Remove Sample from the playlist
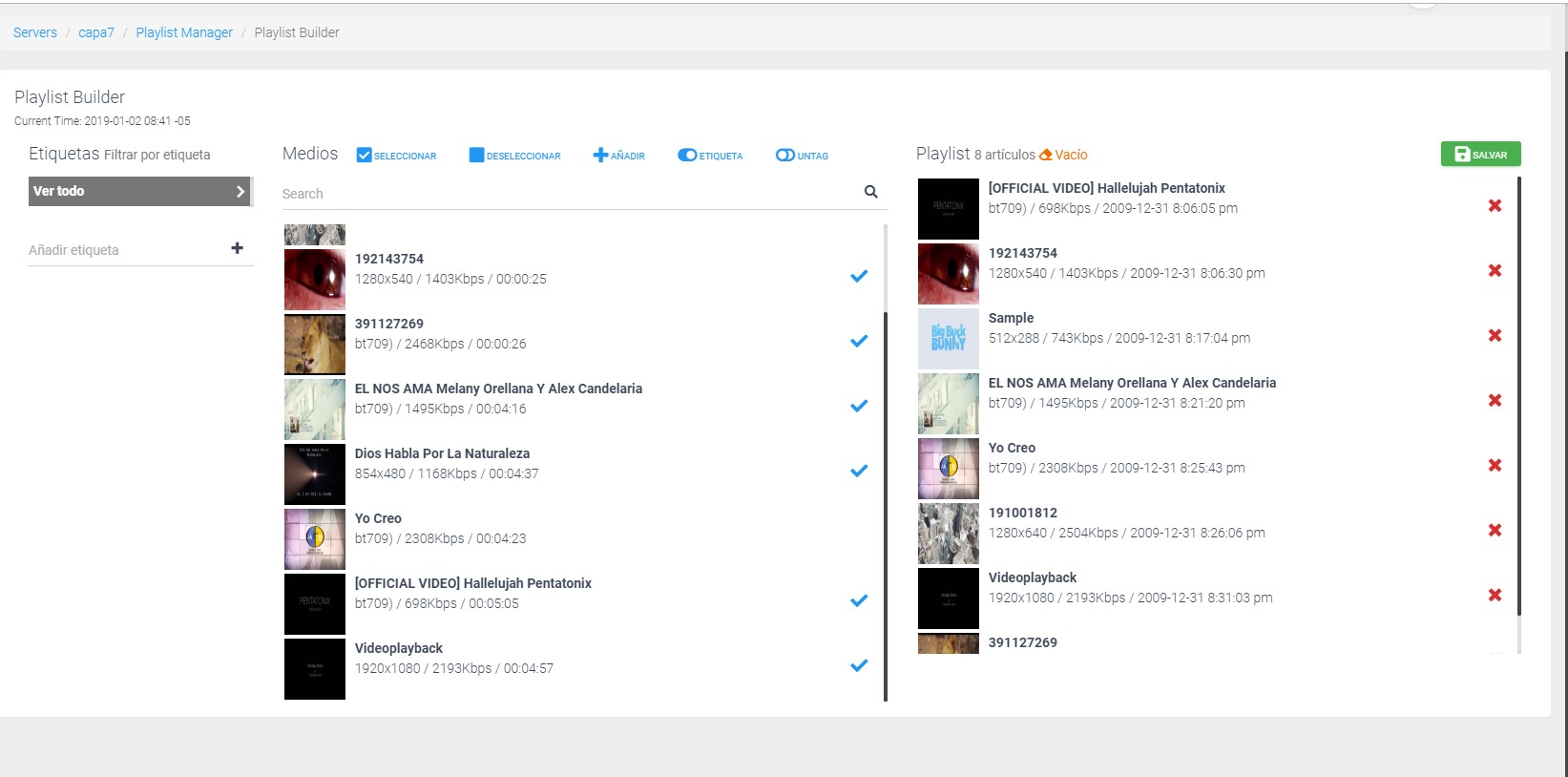This screenshot has height=777, width=1568. (x=1495, y=336)
